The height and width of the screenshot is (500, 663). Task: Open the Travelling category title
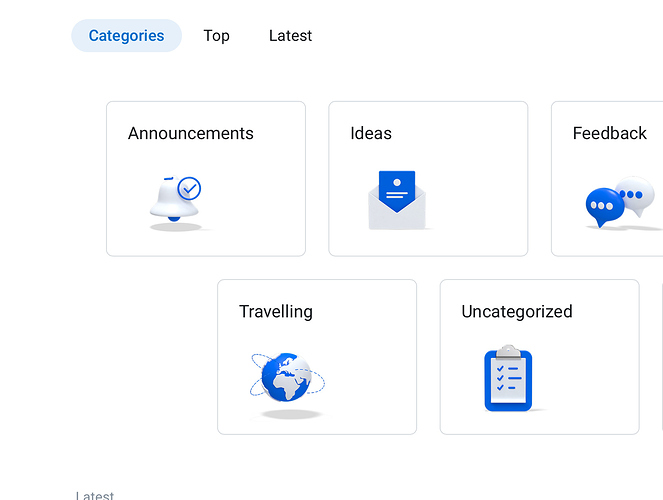click(x=276, y=311)
